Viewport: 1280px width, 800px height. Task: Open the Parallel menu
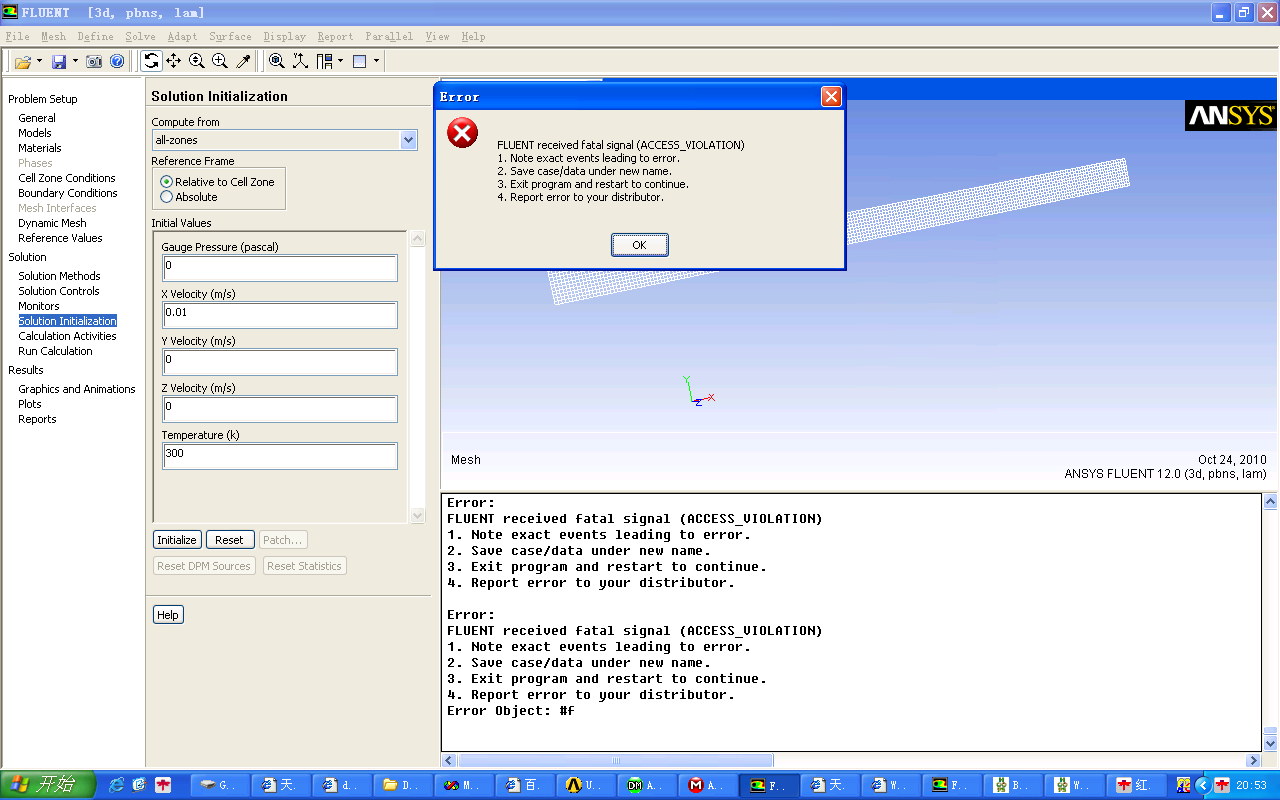[x=388, y=36]
